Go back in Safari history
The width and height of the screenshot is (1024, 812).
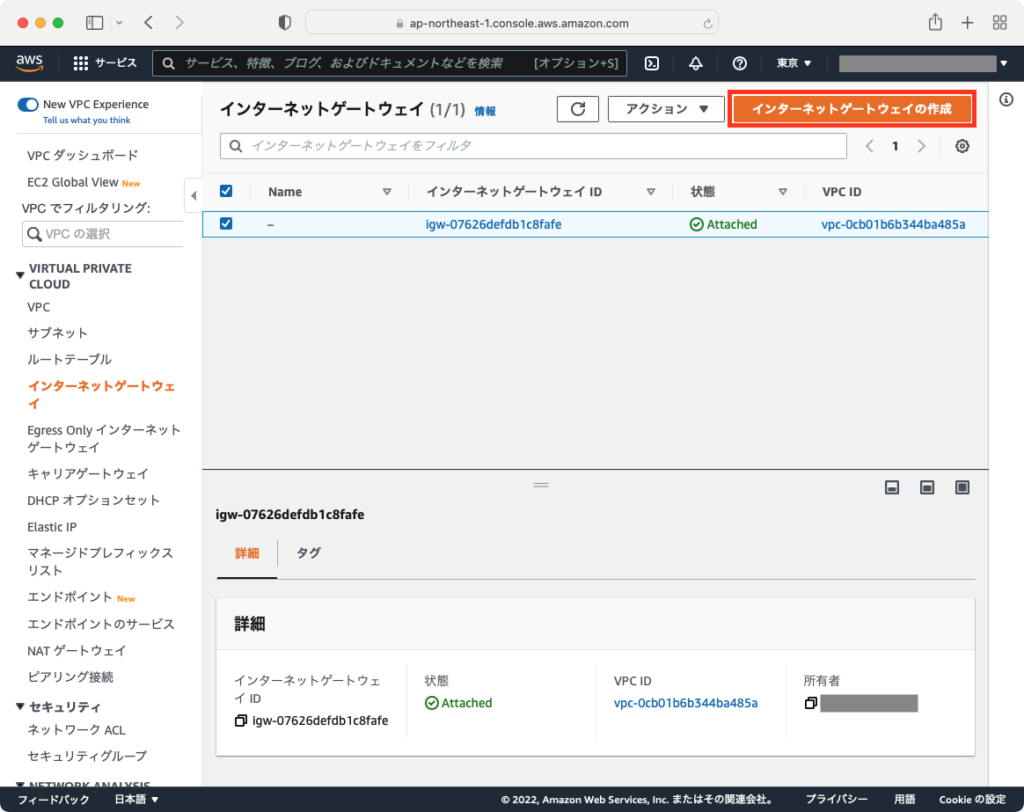click(x=148, y=23)
